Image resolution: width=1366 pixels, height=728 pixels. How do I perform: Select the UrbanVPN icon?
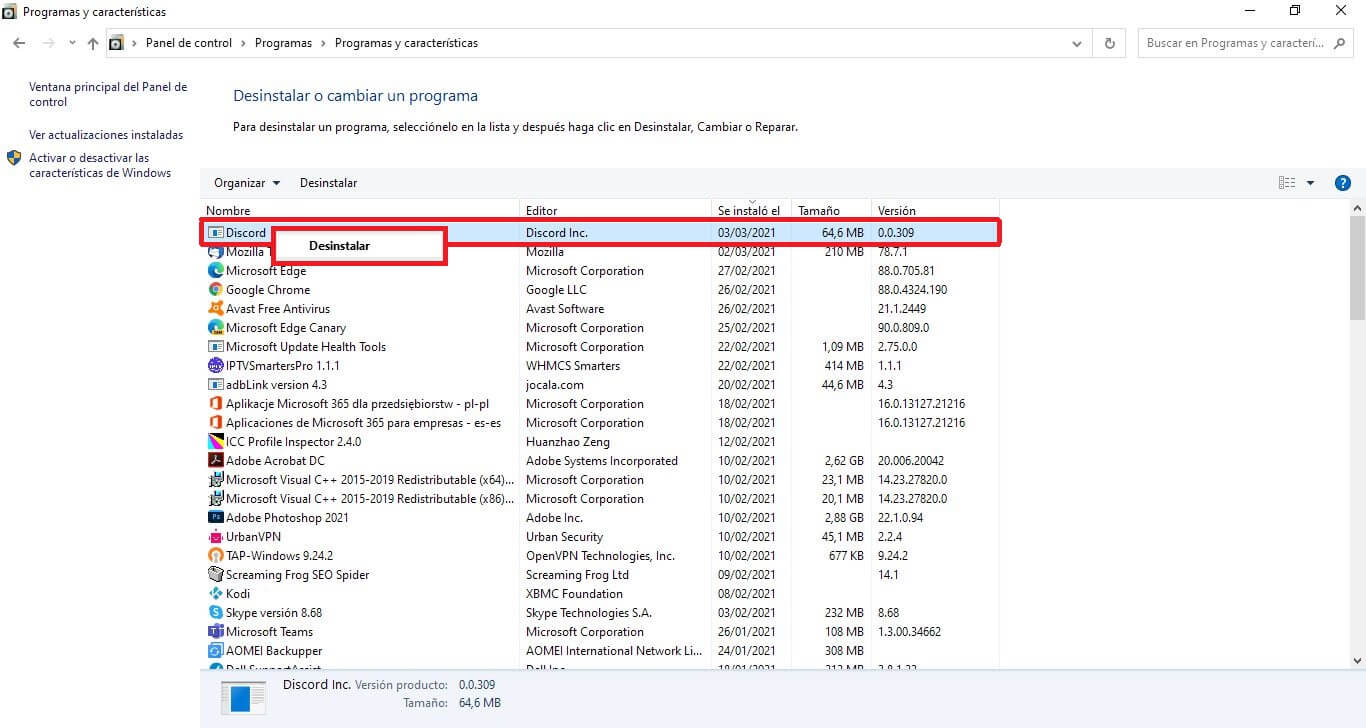pyautogui.click(x=216, y=537)
